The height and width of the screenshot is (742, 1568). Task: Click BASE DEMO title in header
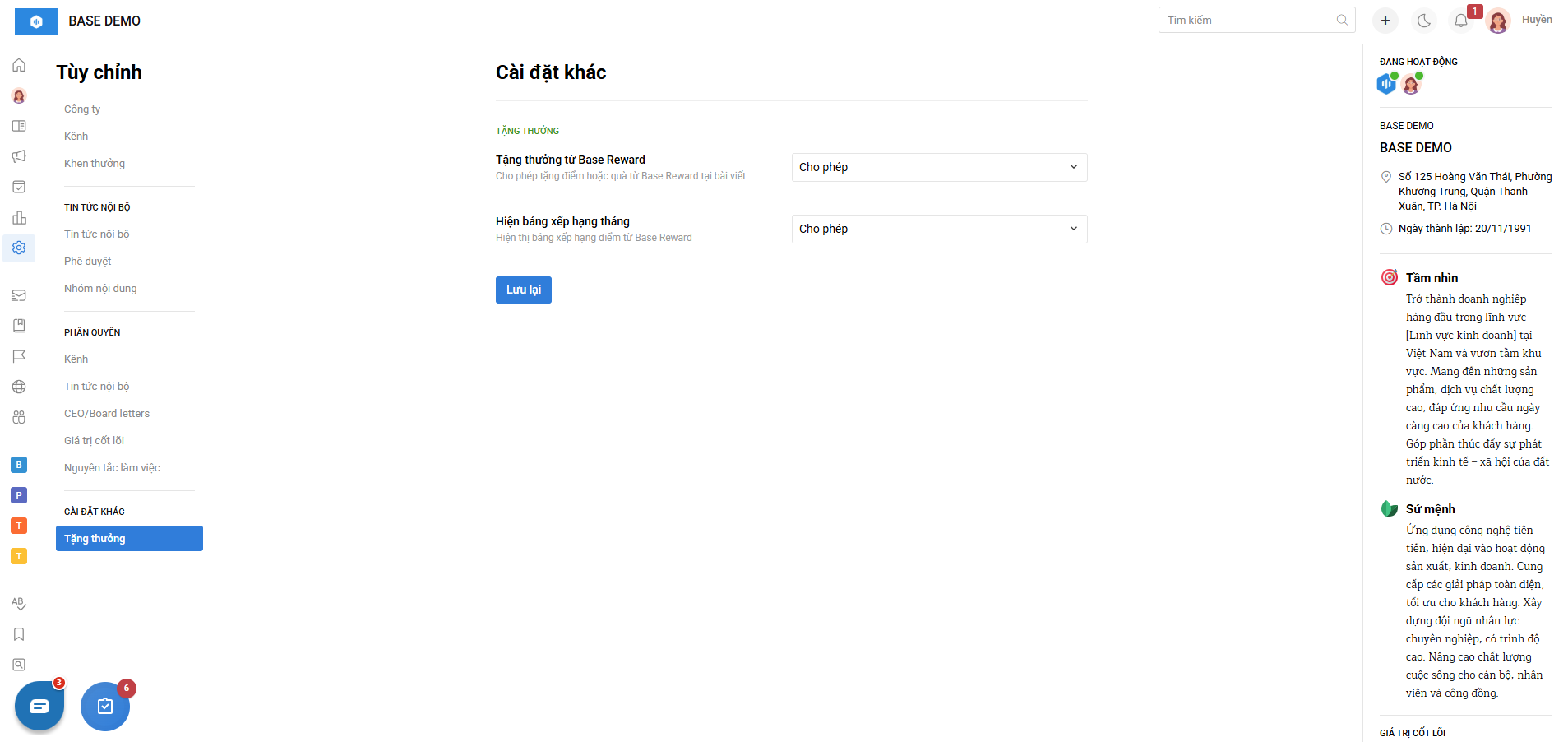(x=104, y=21)
